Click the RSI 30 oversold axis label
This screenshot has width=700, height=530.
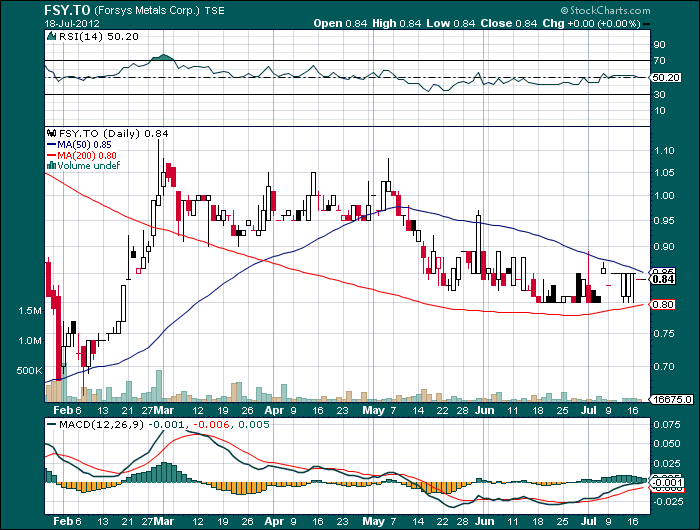tap(659, 95)
